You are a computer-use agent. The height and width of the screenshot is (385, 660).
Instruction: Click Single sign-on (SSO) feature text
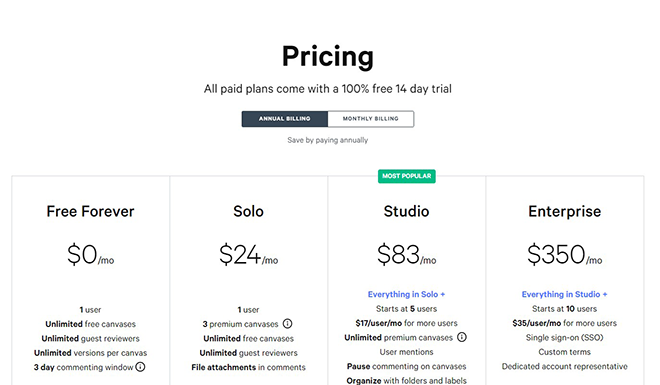pyautogui.click(x=564, y=337)
